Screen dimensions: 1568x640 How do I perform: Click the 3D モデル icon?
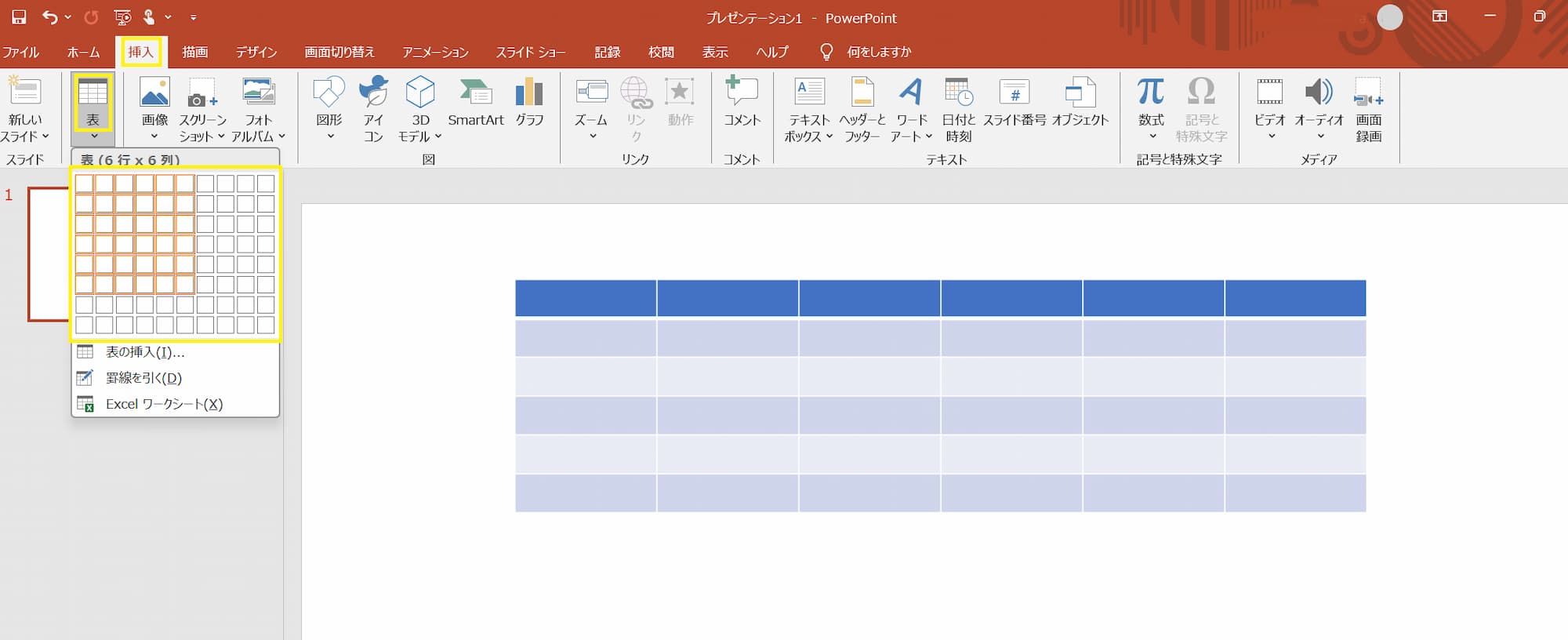coord(420,92)
